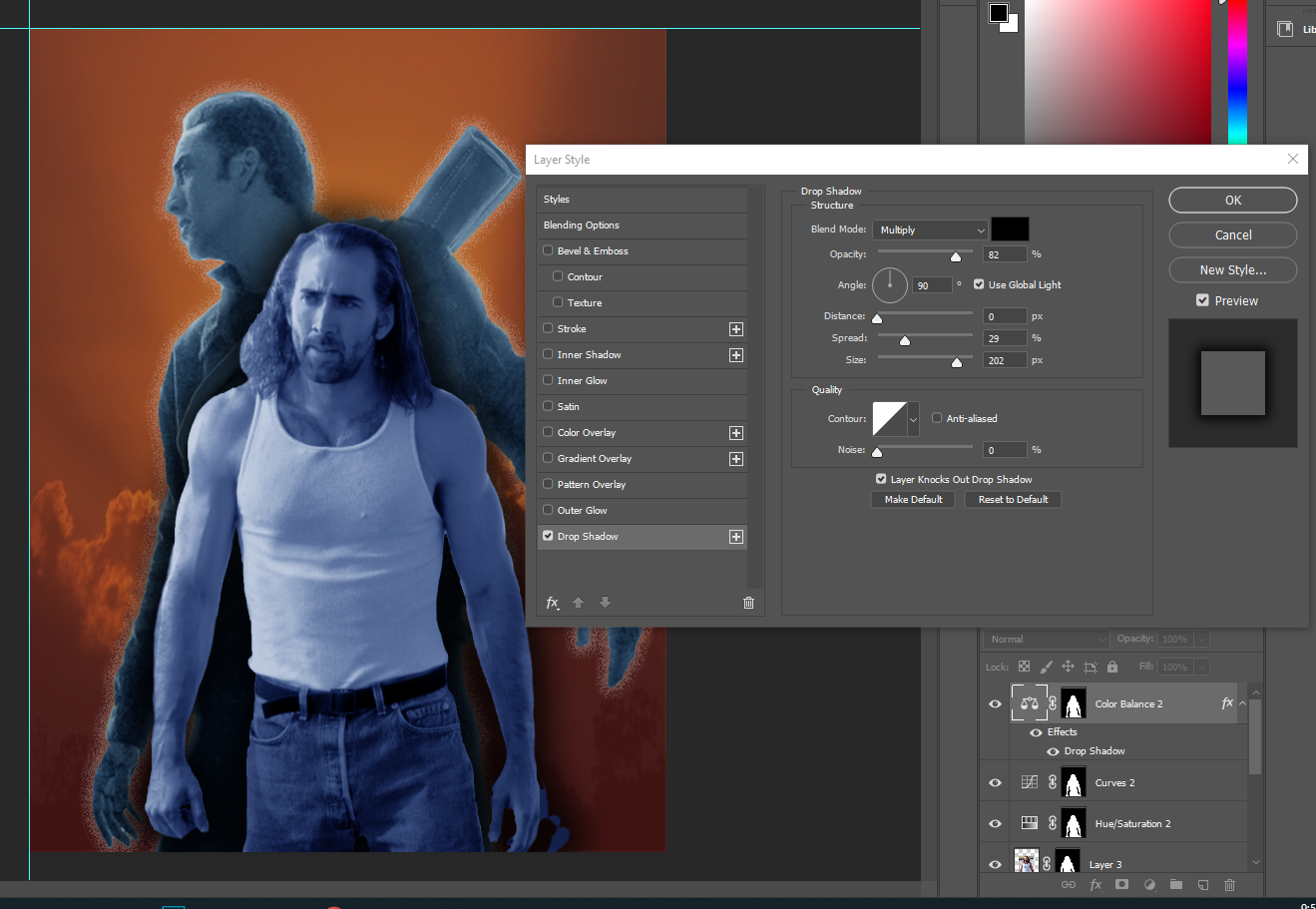Open the Blend Mode Multiply dropdown
Image resolution: width=1316 pixels, height=909 pixels.
tap(930, 230)
